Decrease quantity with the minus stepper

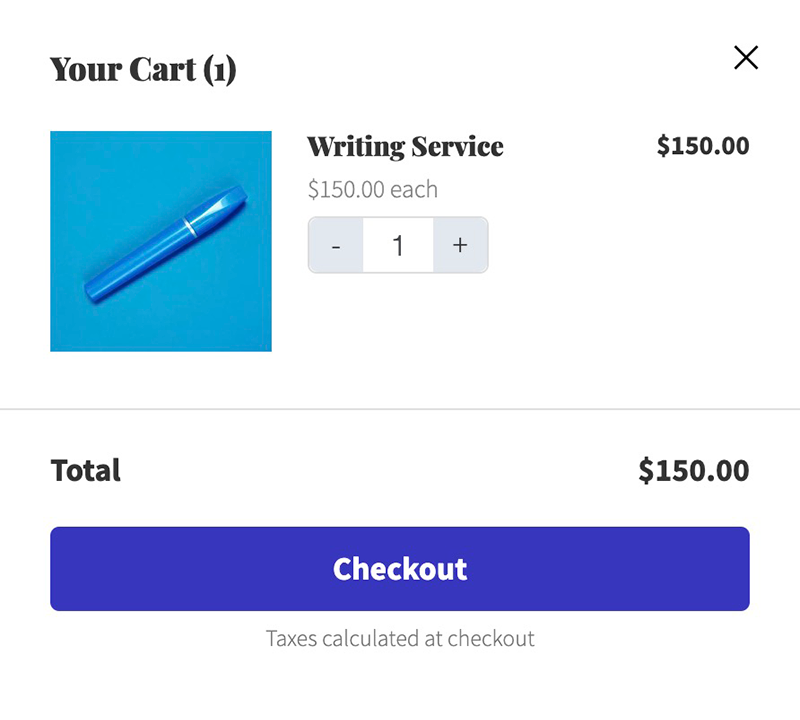coord(336,245)
